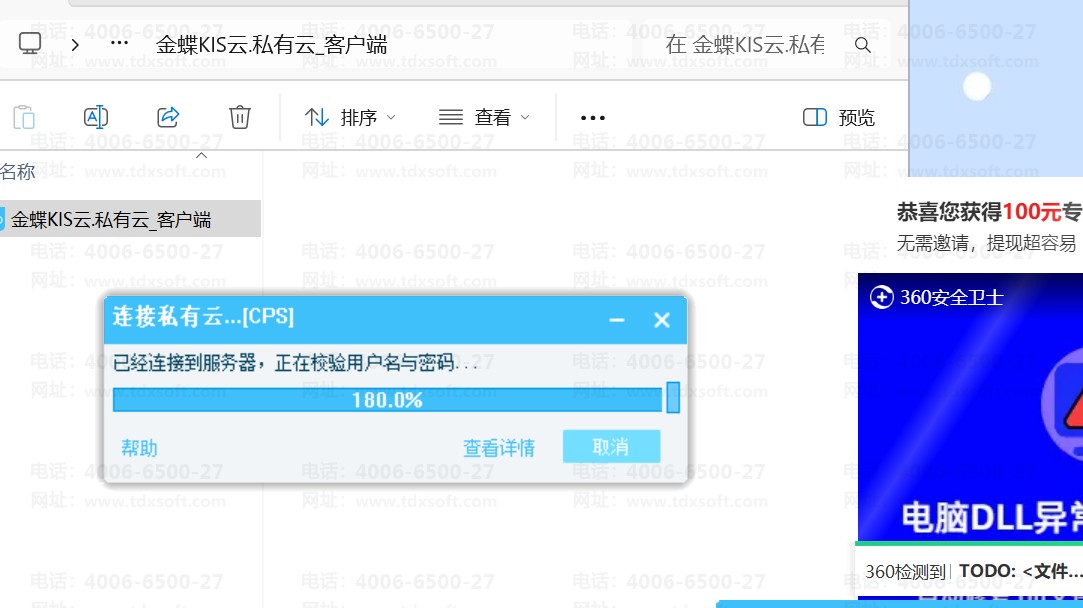Focus the search box 在 金蝶KIS云.私有
This screenshot has width=1083, height=608.
tap(745, 45)
